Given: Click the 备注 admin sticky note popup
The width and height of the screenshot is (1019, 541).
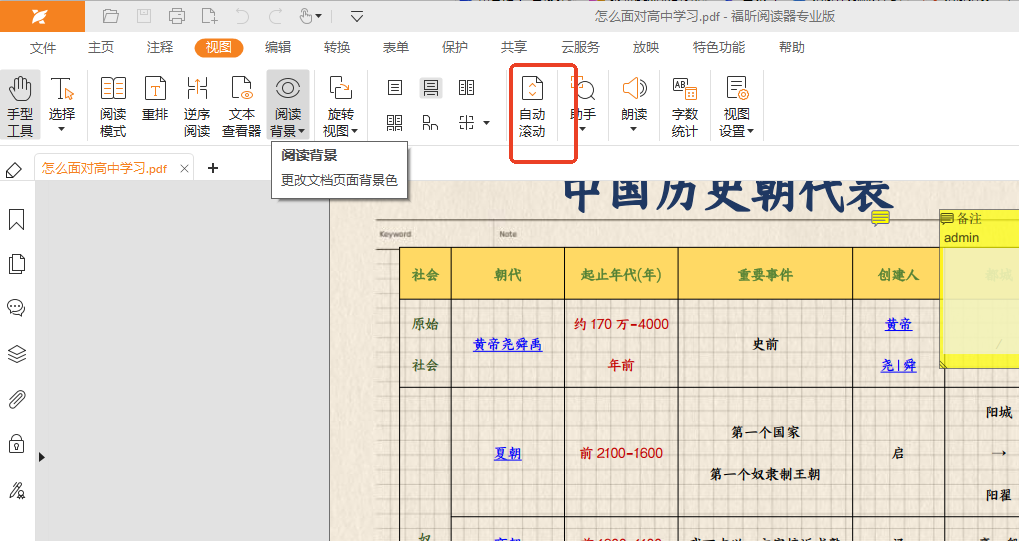Looking at the screenshot, I should (979, 289).
